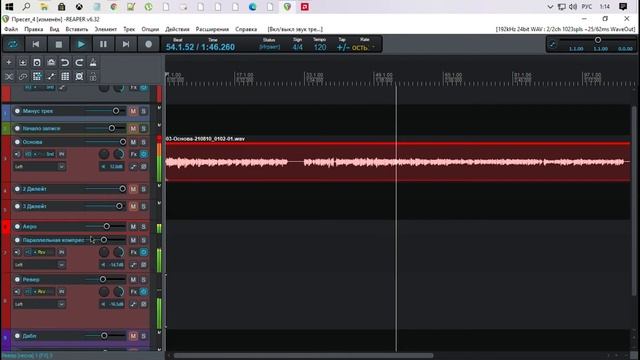
Task: Open the Файл menu
Action: point(11,29)
